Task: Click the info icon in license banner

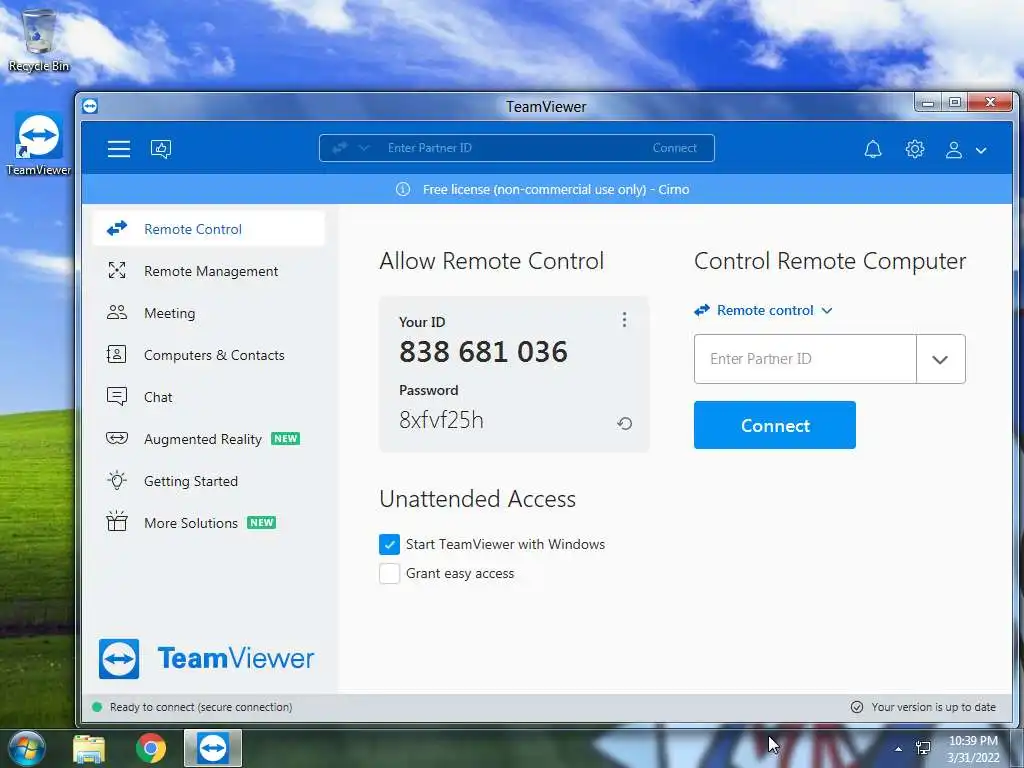Action: tap(403, 189)
